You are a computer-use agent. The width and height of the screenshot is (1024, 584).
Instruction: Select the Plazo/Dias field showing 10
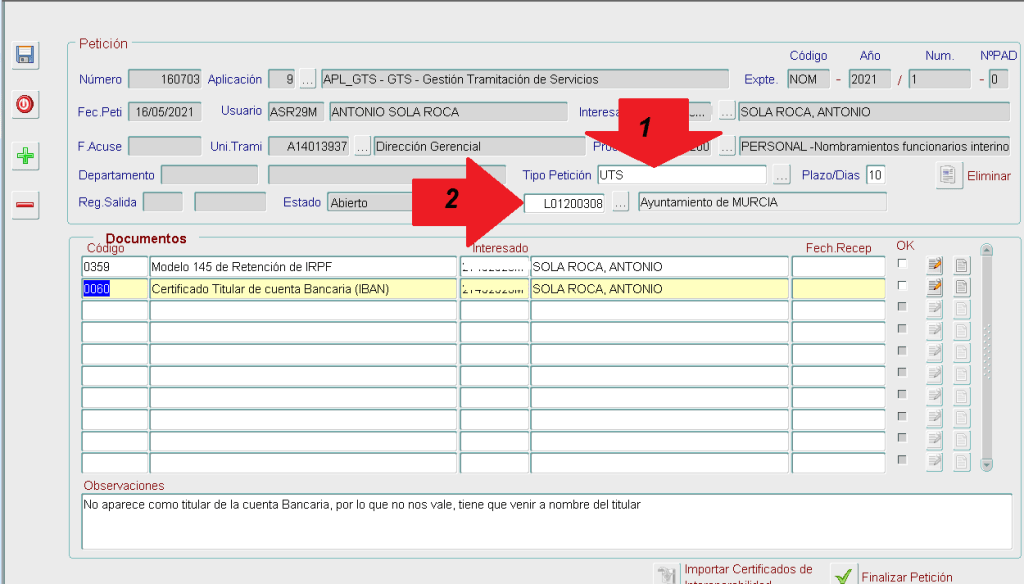tap(876, 175)
